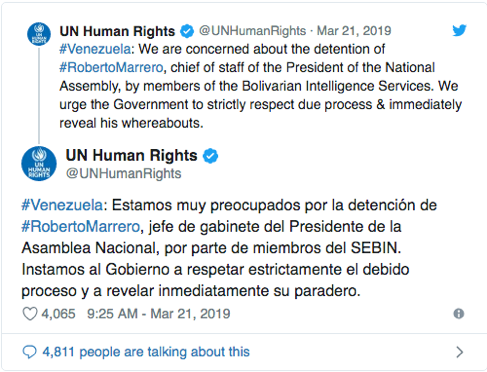Click the @UNHumanRights handle in the top tweet
Screen dimensions: 487x372
252,31
